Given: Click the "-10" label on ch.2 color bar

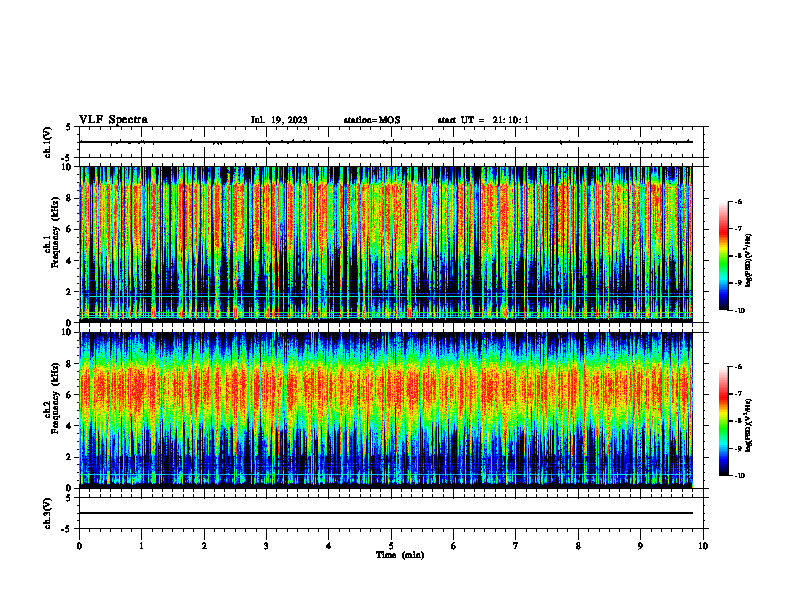Looking at the screenshot, I should click(739, 476).
